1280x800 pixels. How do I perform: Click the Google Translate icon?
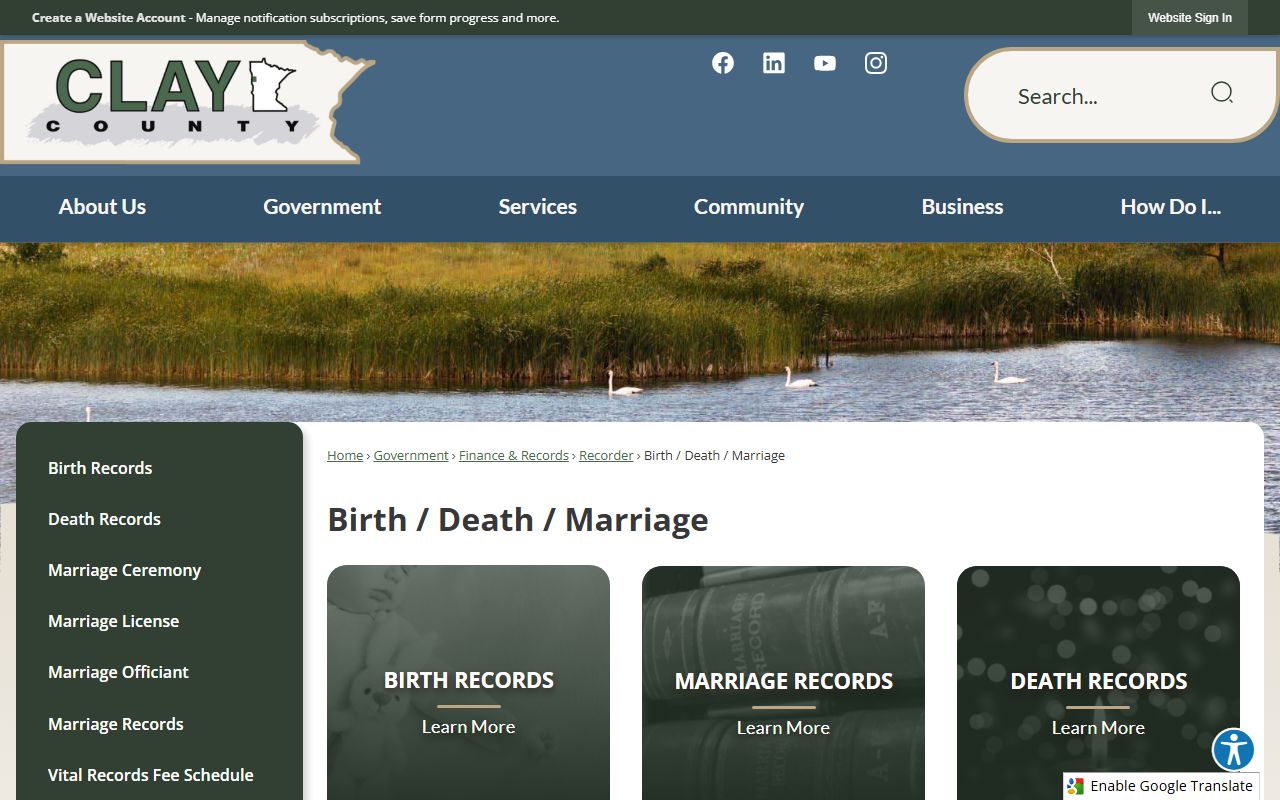[1075, 786]
